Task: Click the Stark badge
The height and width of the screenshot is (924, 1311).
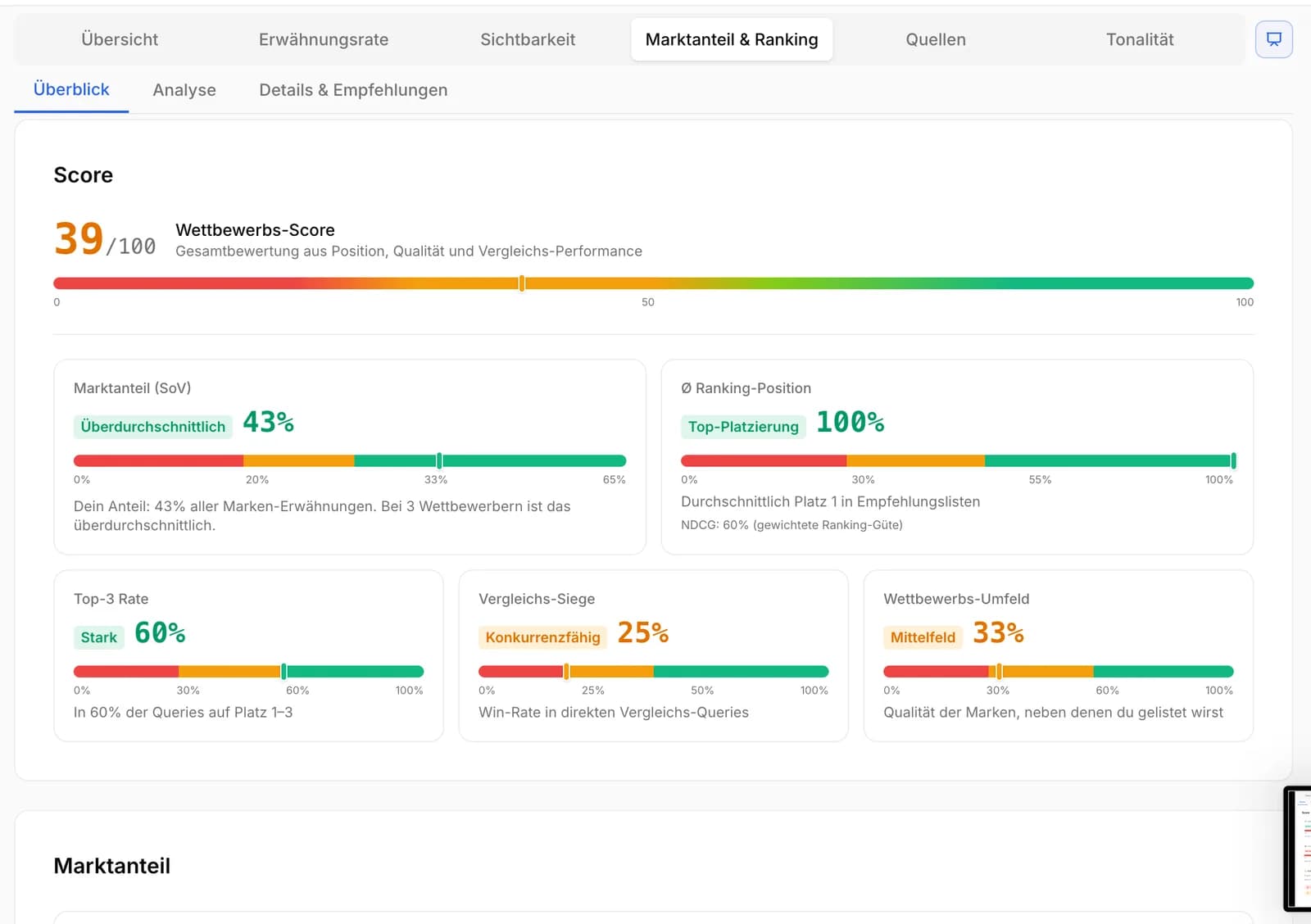Action: [x=99, y=637]
